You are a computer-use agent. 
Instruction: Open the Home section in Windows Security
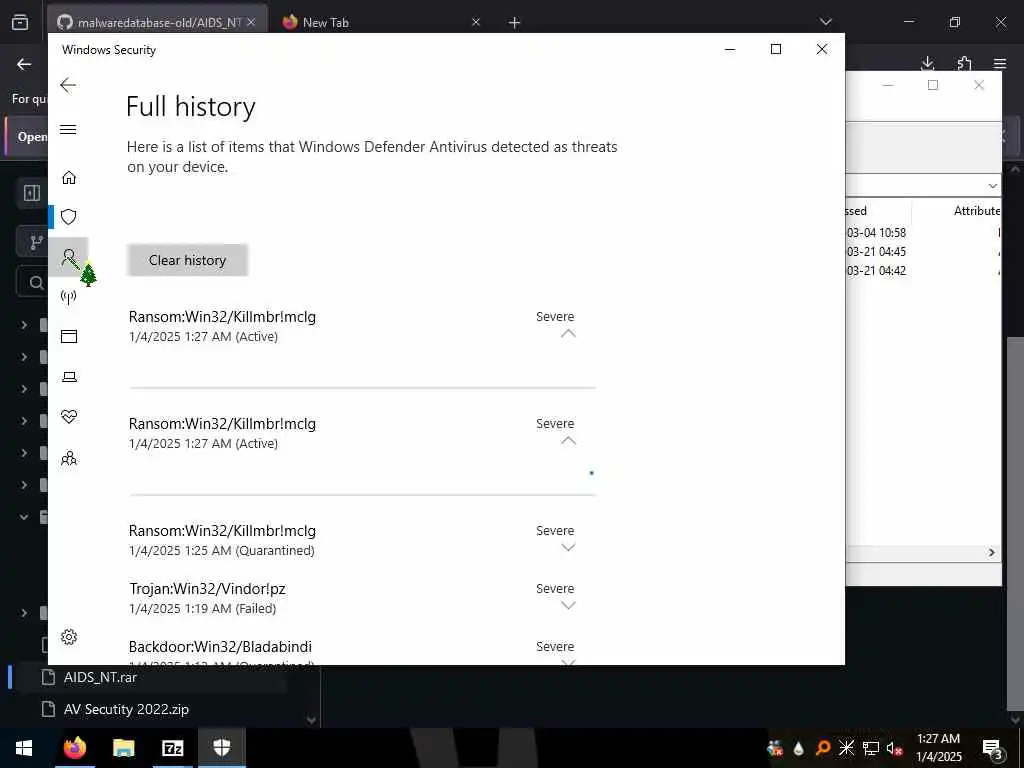pos(69,178)
